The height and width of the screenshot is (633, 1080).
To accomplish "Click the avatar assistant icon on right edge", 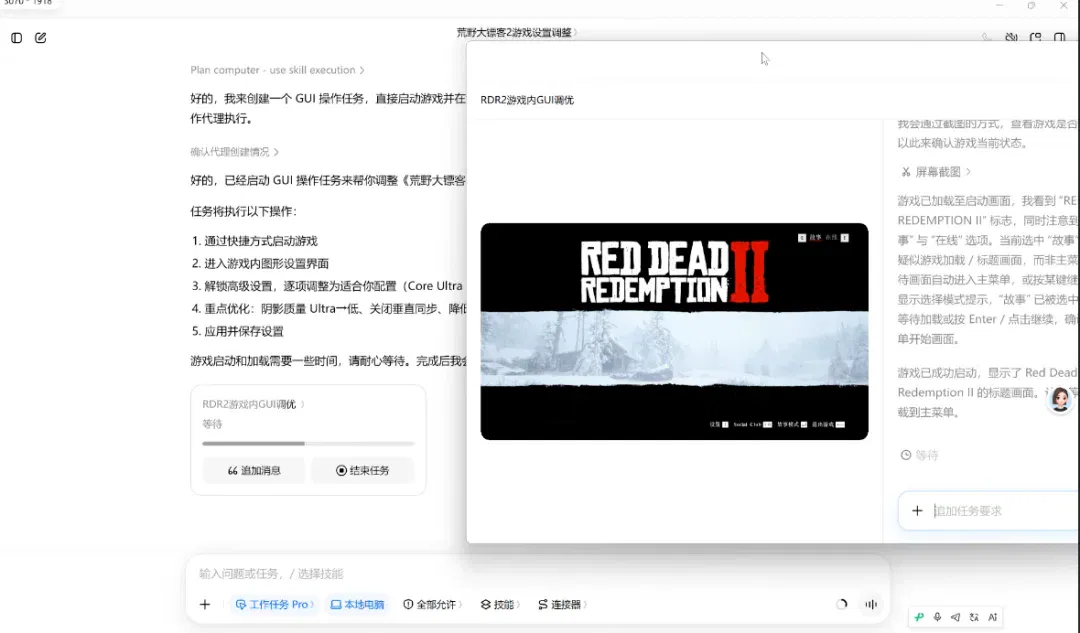I will 1060,399.
